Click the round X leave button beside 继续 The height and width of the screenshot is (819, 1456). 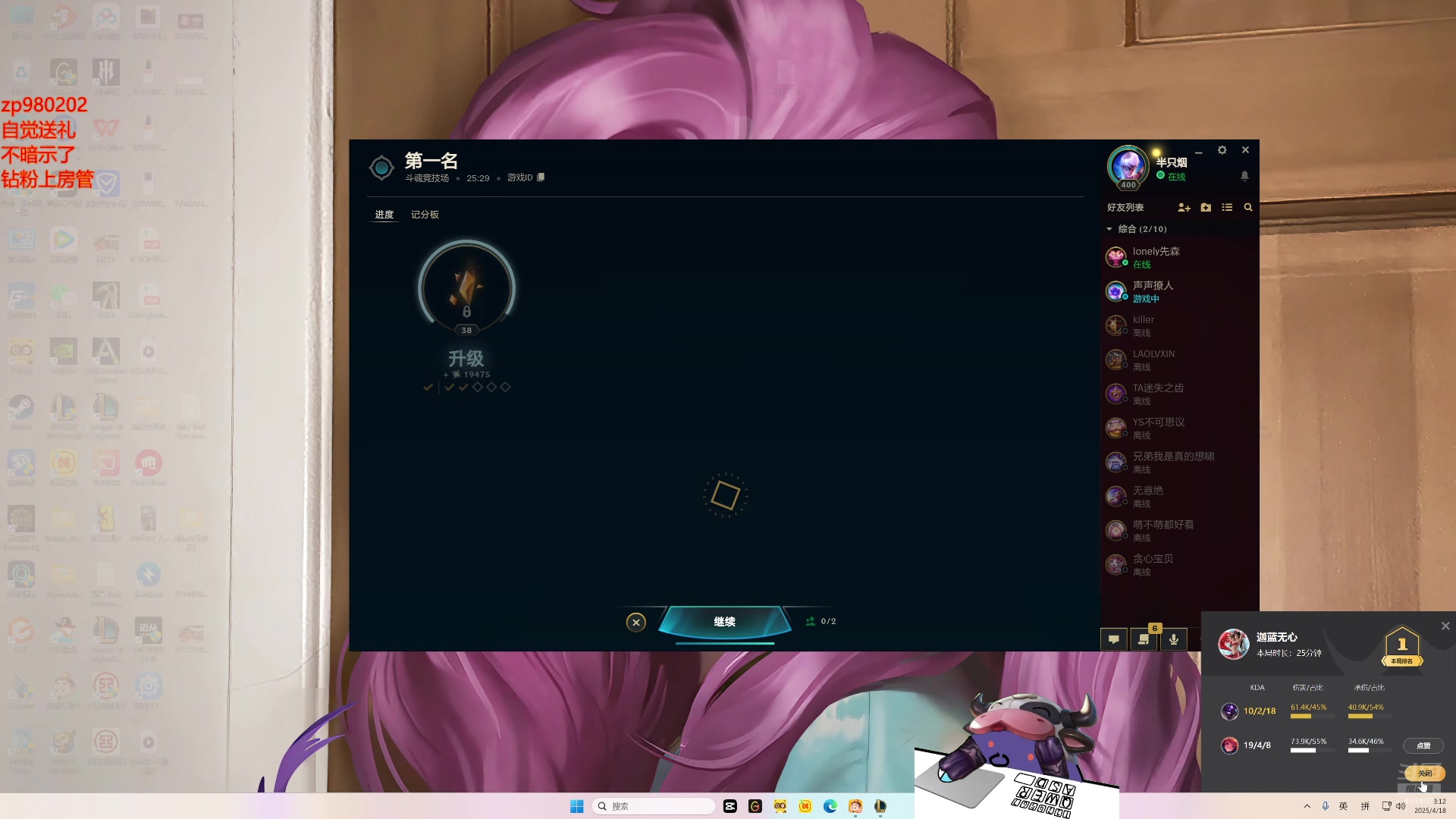[x=636, y=622]
